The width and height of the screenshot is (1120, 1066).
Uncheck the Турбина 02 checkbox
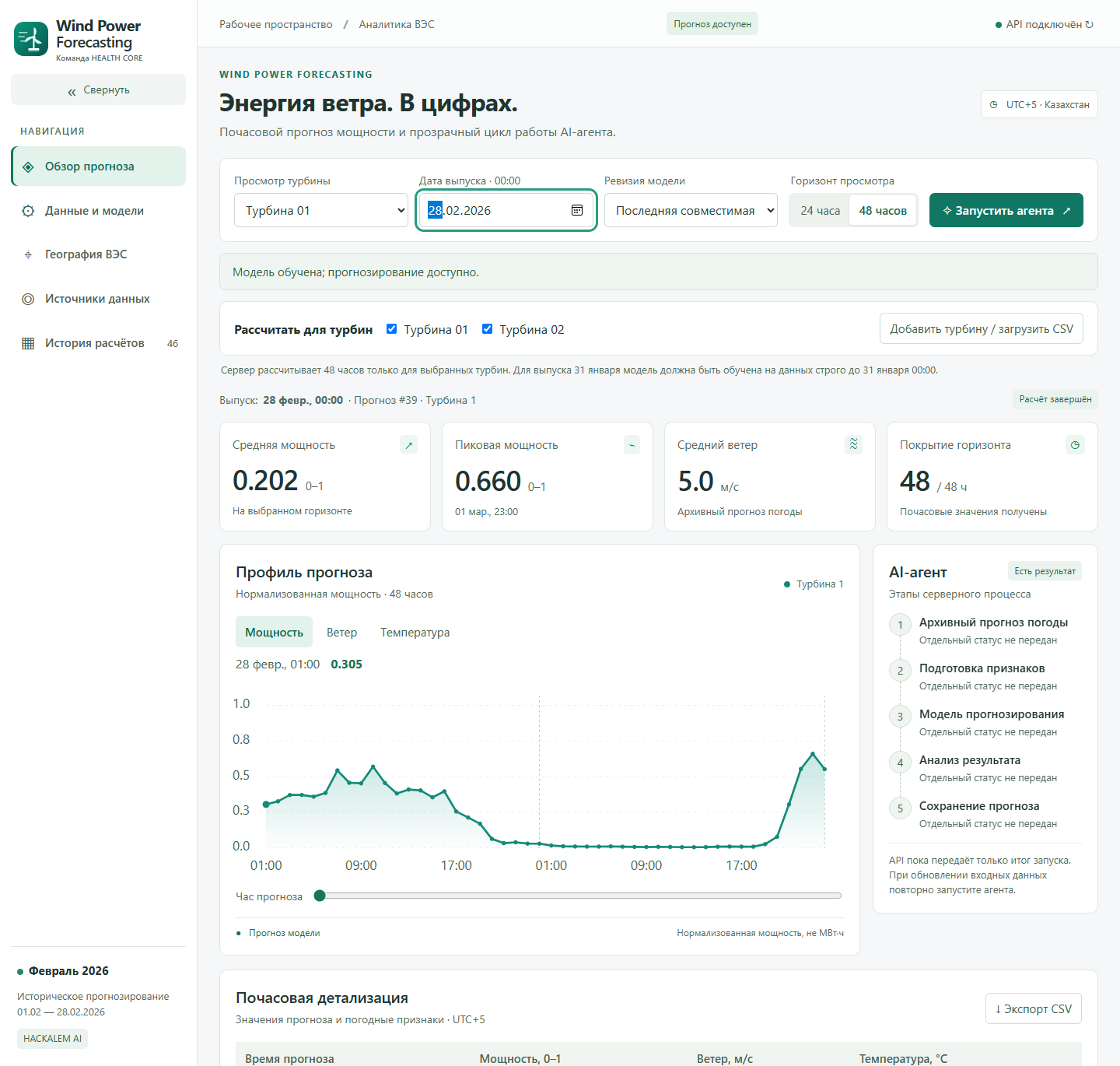click(487, 329)
